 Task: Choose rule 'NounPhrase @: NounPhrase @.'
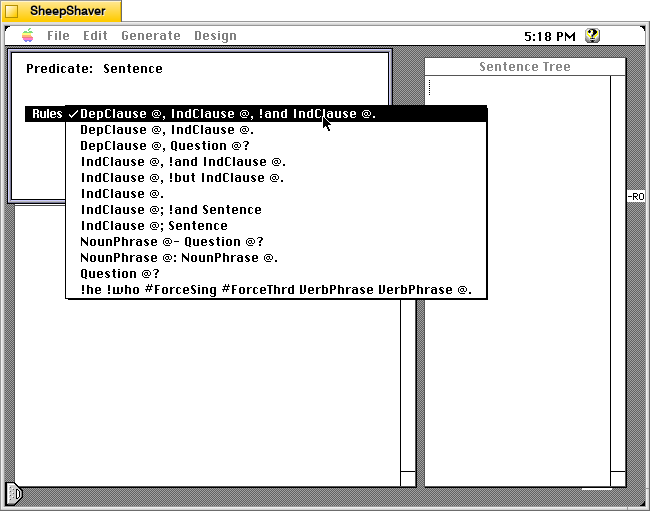tap(276, 258)
